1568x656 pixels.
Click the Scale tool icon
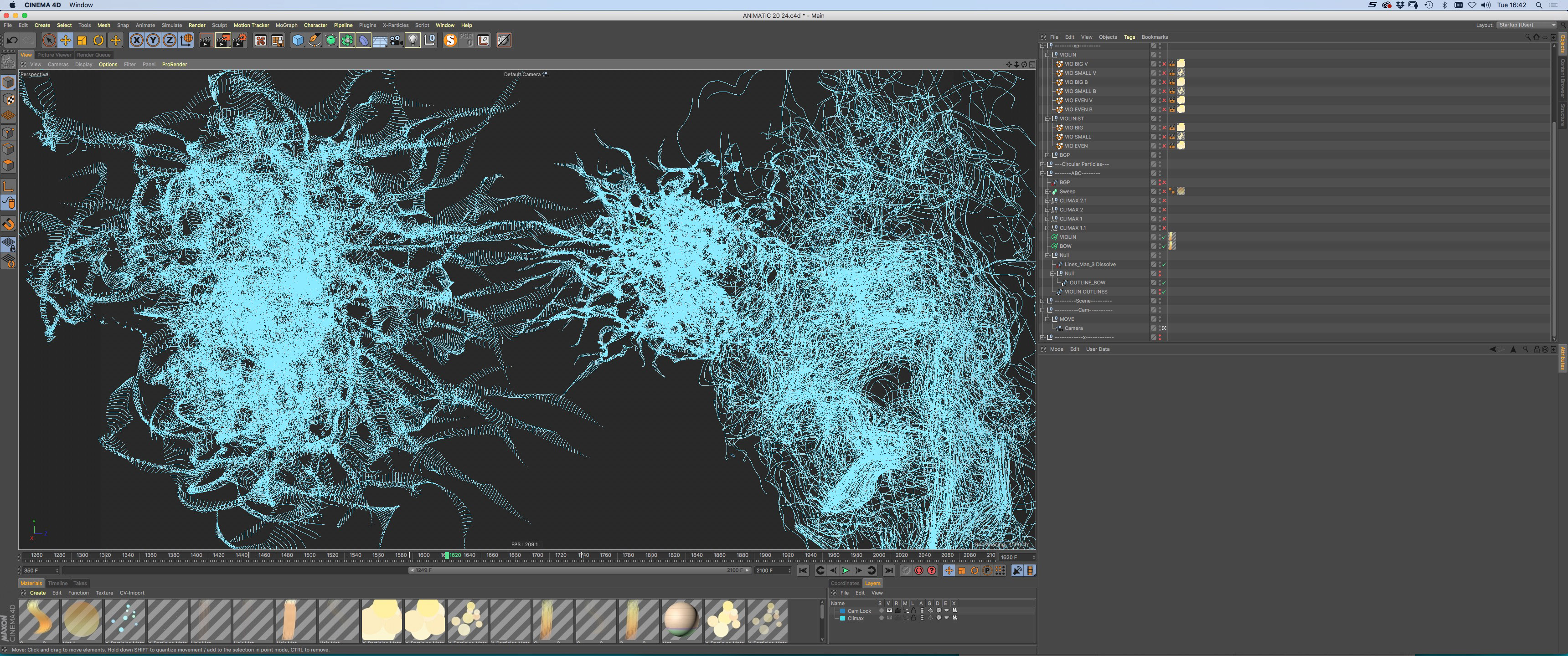click(82, 40)
